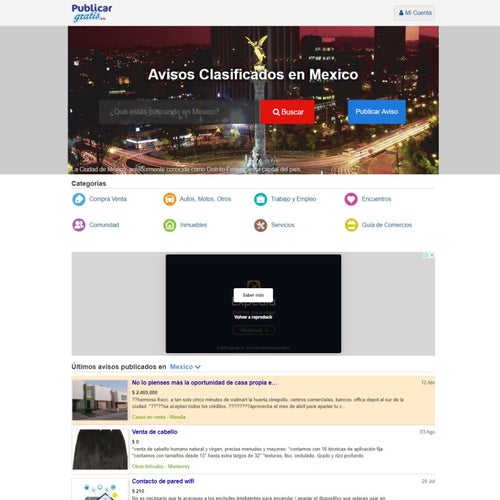Click Volver a reproducir in the ad video
The height and width of the screenshot is (500, 500).
(x=253, y=317)
